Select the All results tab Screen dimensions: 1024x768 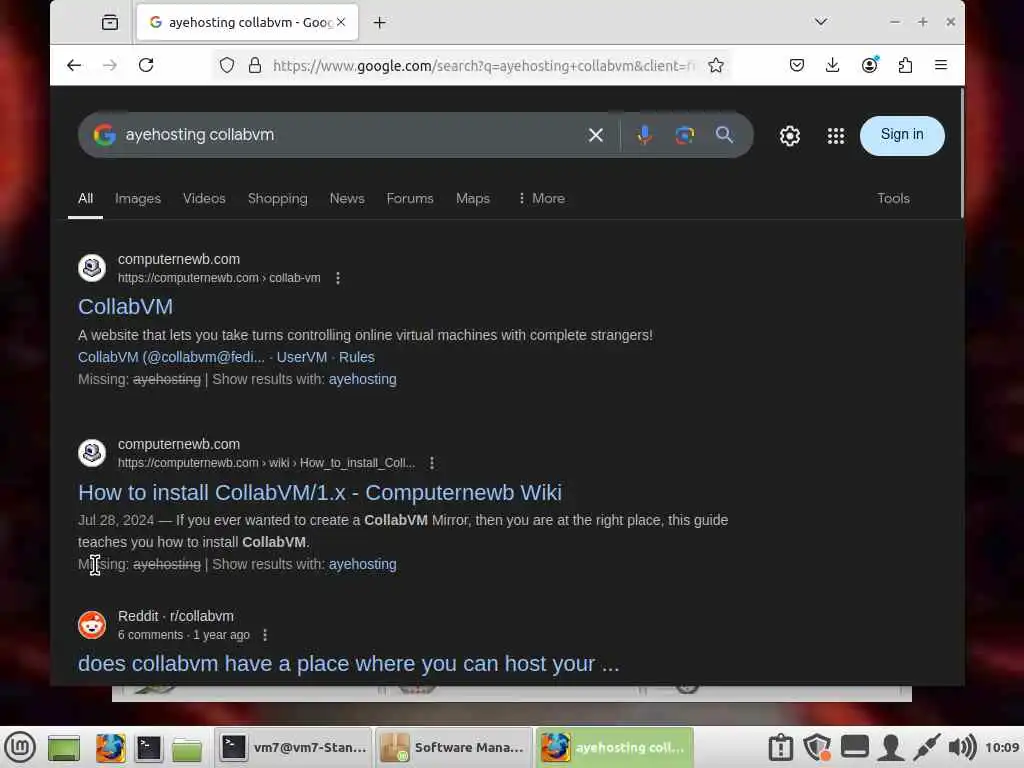(x=86, y=199)
